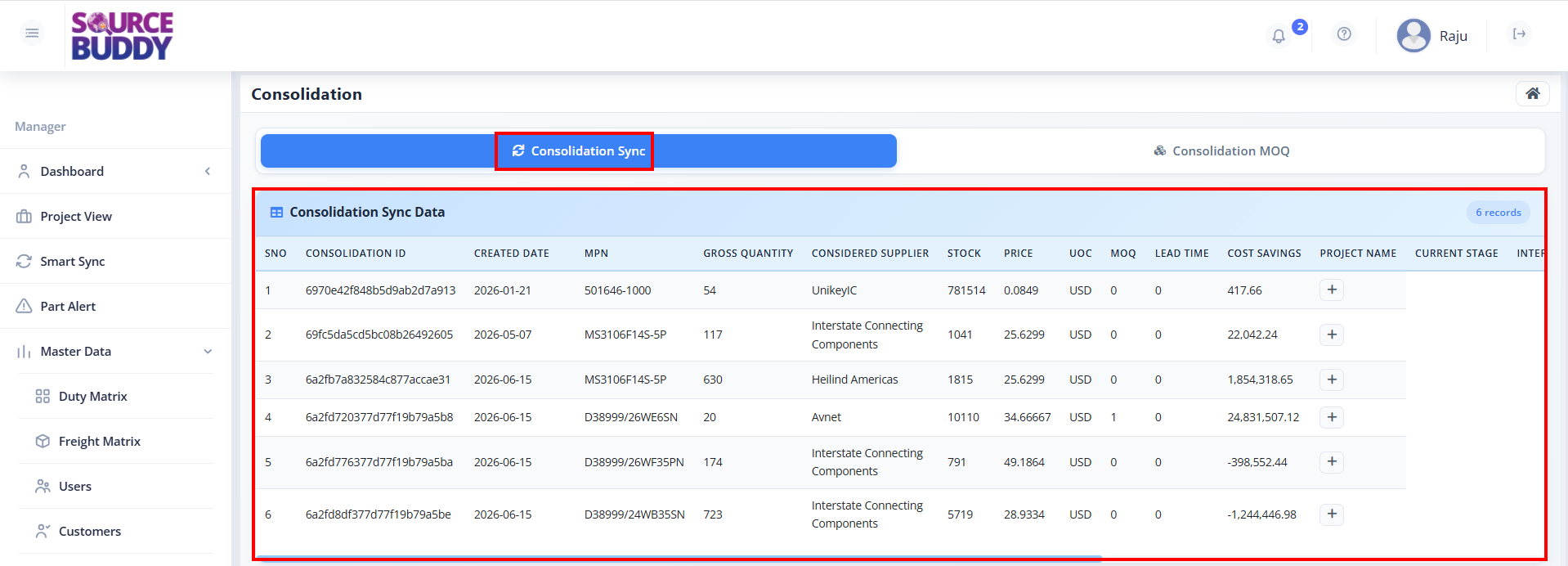Open Smart Sync menu item

click(x=115, y=261)
